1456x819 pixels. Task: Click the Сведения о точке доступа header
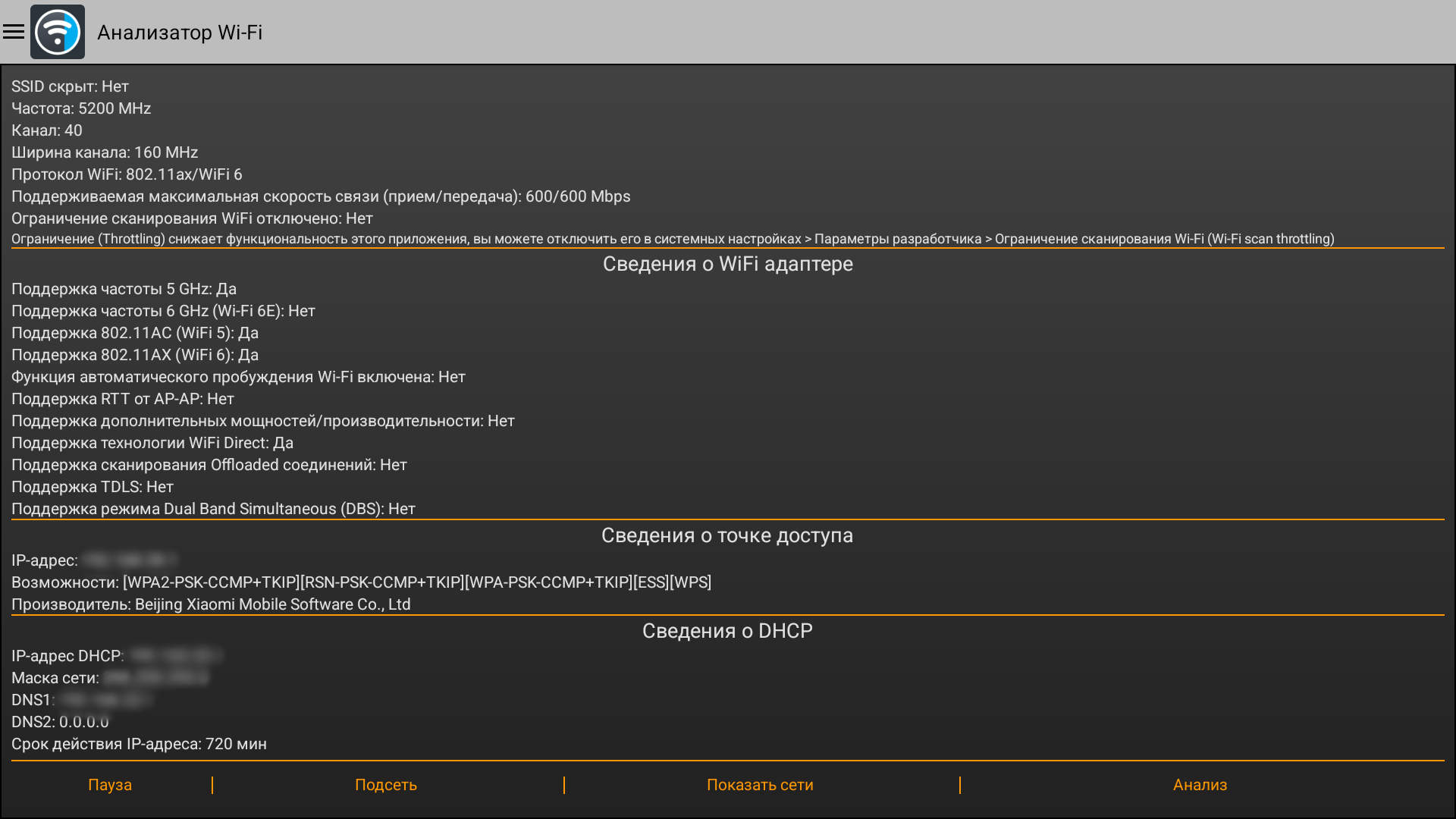pos(726,535)
